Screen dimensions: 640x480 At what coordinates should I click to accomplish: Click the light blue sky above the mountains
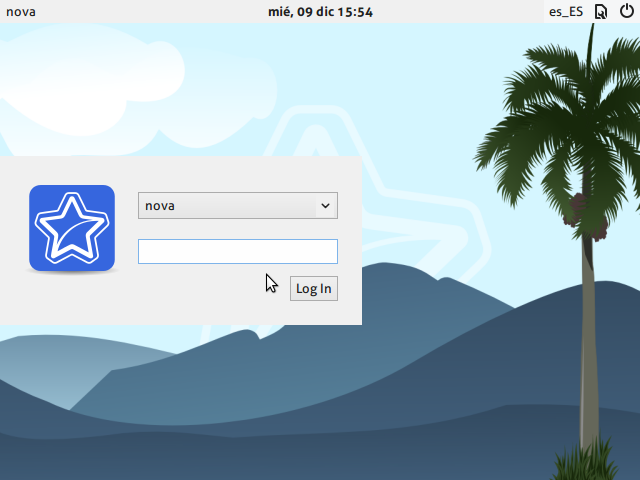pos(420,60)
